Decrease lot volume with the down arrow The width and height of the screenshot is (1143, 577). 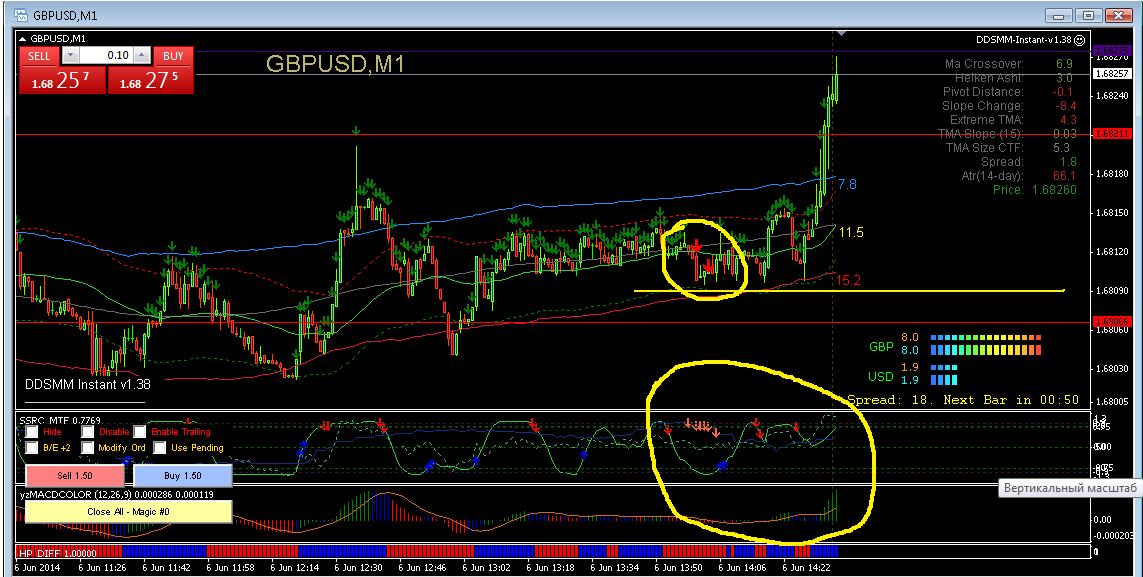[x=69, y=55]
